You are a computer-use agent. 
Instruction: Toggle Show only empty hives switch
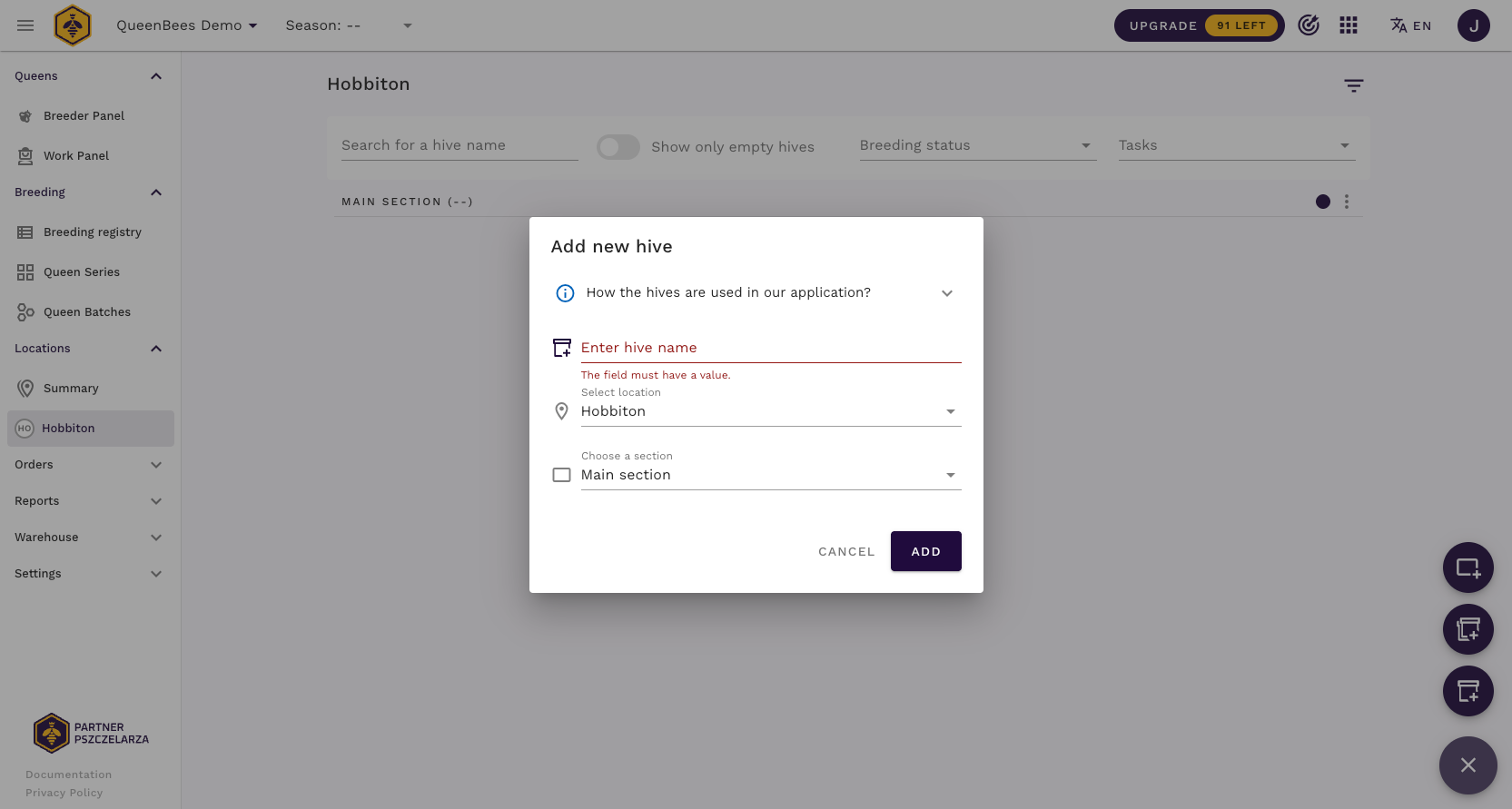coord(618,147)
